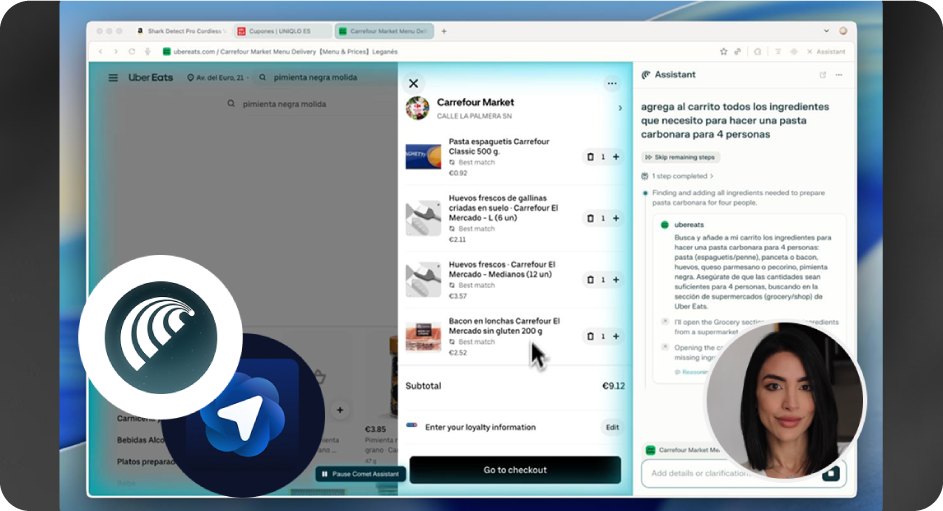The width and height of the screenshot is (943, 511).
Task: Swap icon beside Bacon en lonchas Best match
Action: pyautogui.click(x=452, y=341)
